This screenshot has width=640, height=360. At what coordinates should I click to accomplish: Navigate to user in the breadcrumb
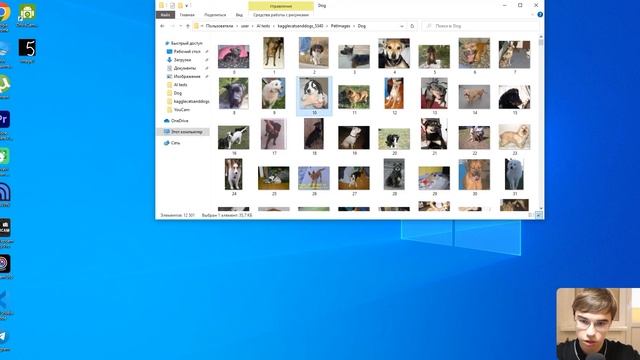[x=244, y=26]
